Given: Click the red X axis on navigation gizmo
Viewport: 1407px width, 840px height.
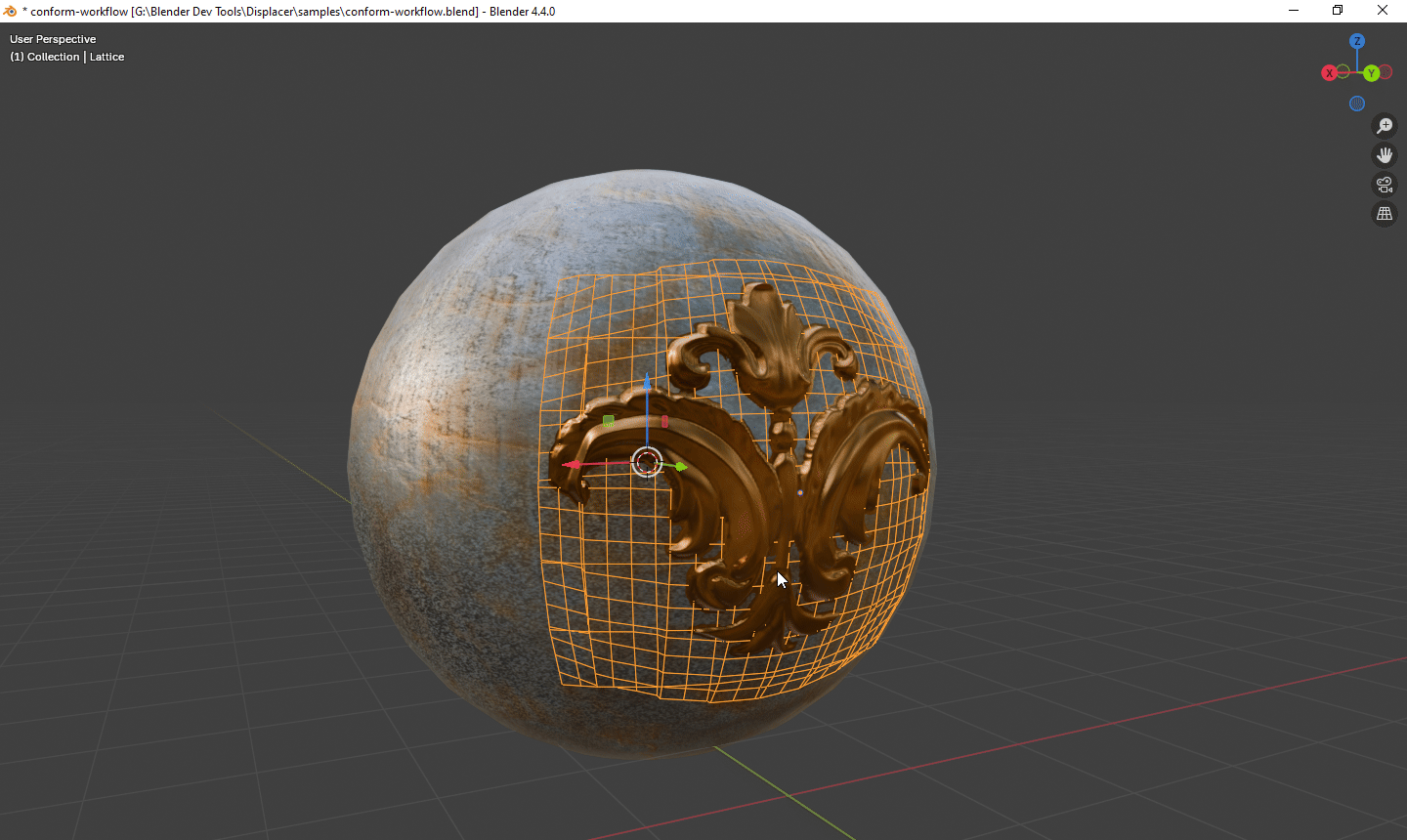Looking at the screenshot, I should [1329, 73].
